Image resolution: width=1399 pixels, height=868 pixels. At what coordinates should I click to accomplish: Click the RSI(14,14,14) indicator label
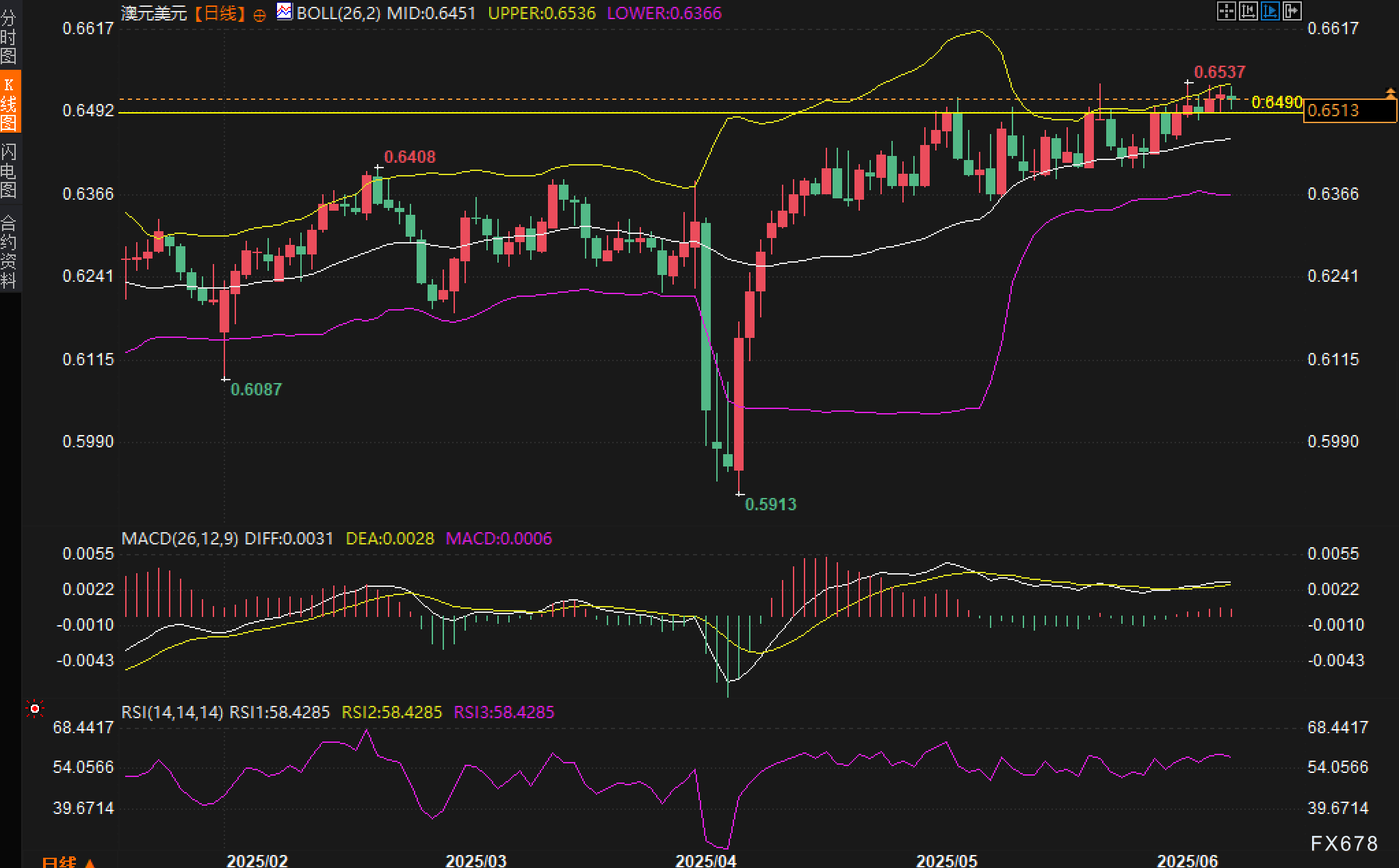[x=172, y=712]
